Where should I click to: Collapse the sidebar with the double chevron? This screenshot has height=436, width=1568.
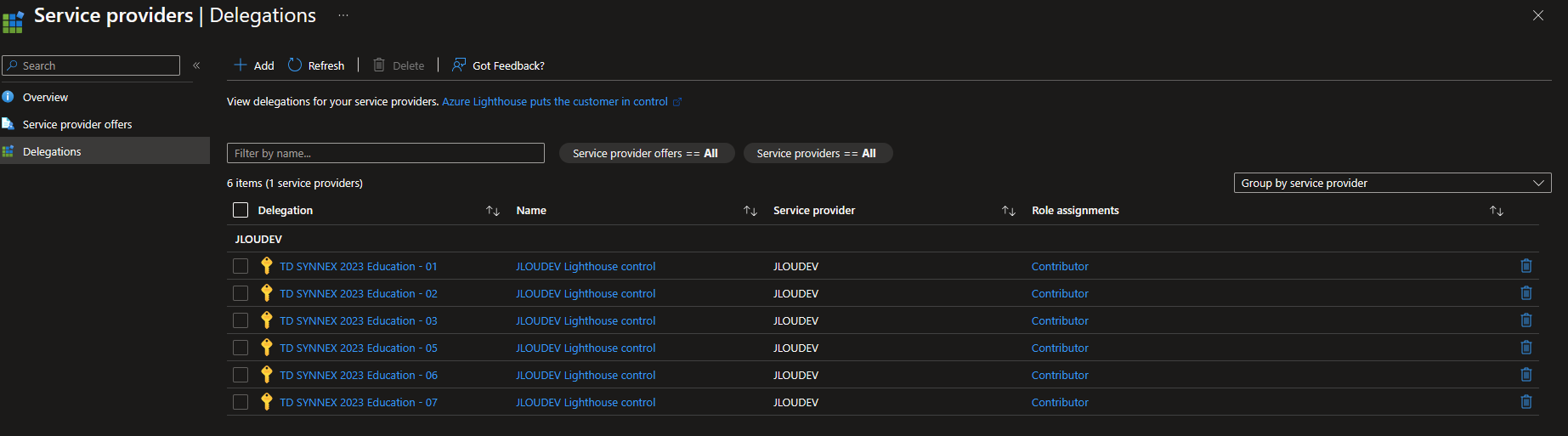click(196, 65)
